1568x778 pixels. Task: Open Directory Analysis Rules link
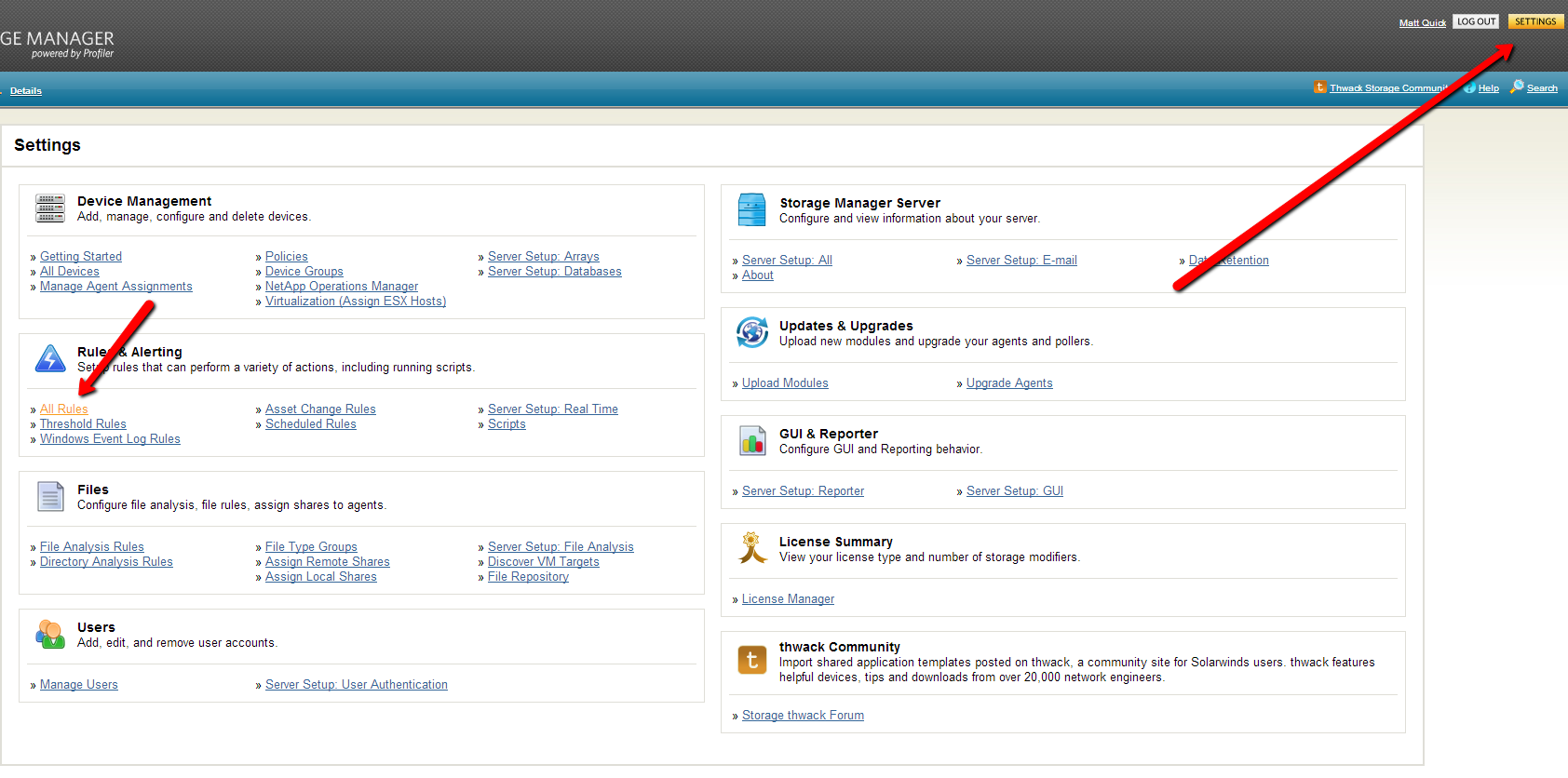(106, 562)
